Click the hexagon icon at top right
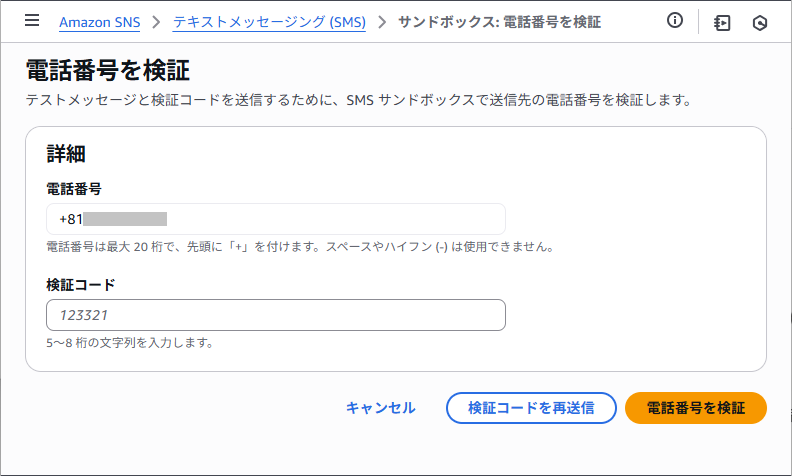The image size is (792, 476). click(x=760, y=23)
